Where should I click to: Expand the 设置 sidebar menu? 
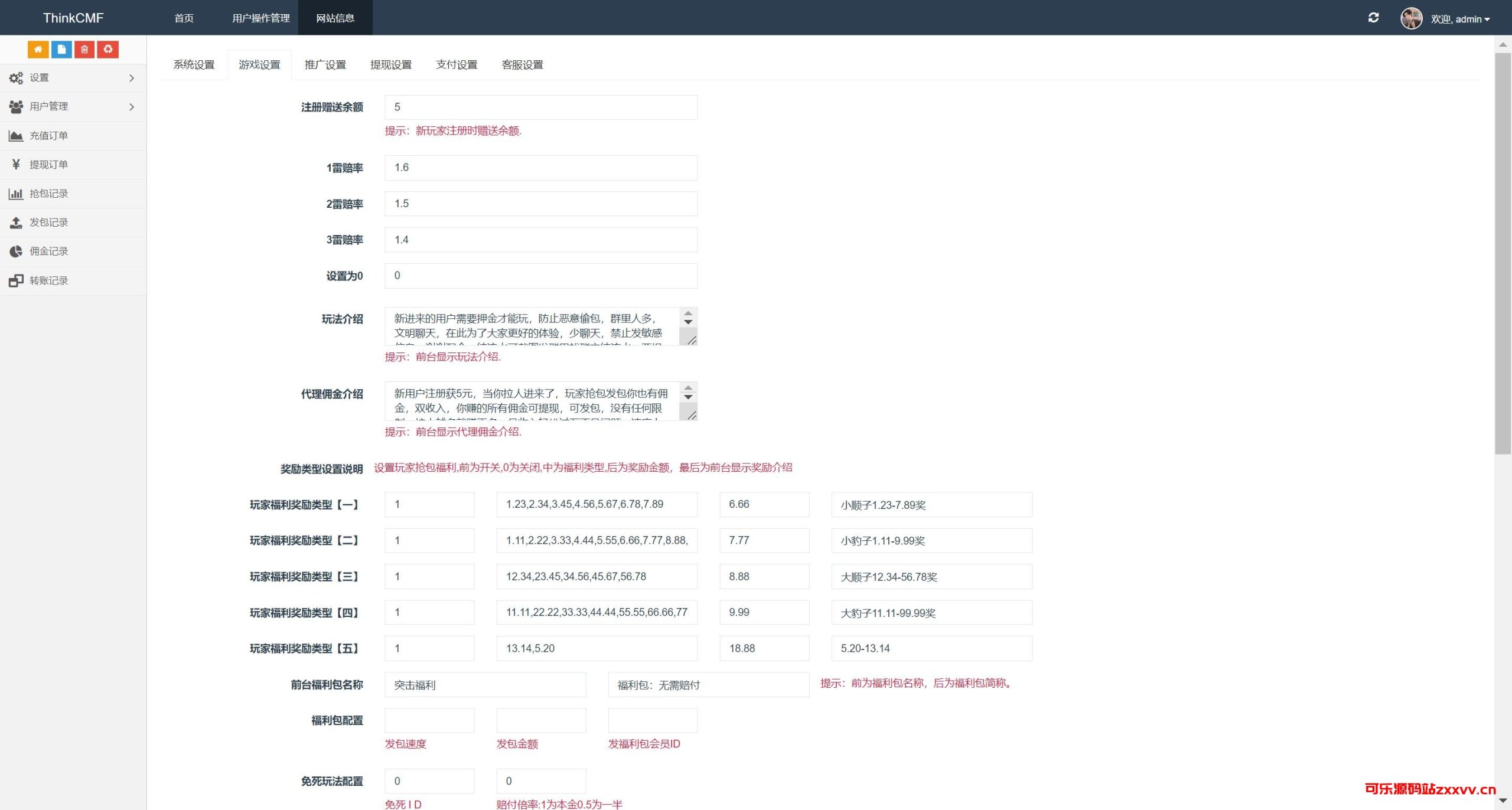(71, 78)
